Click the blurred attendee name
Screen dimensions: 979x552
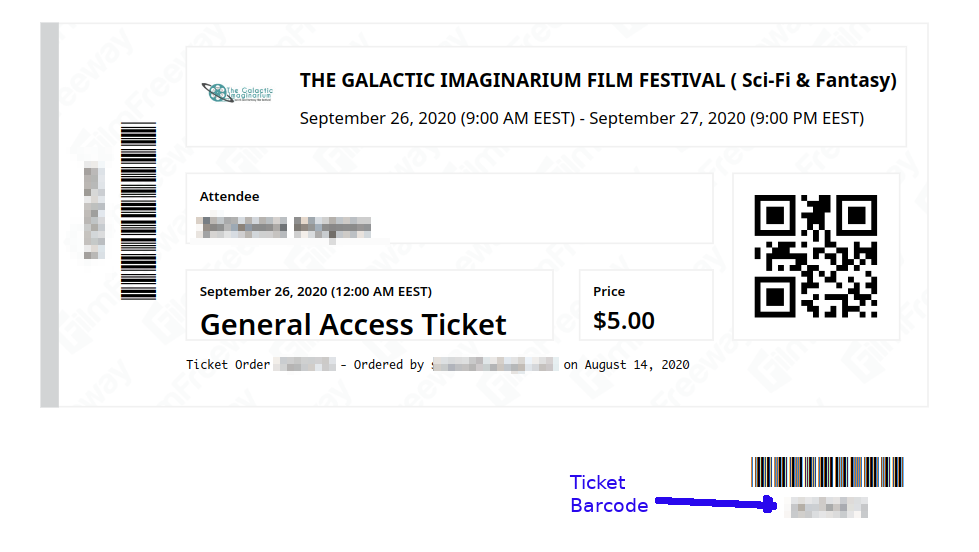[x=286, y=227]
